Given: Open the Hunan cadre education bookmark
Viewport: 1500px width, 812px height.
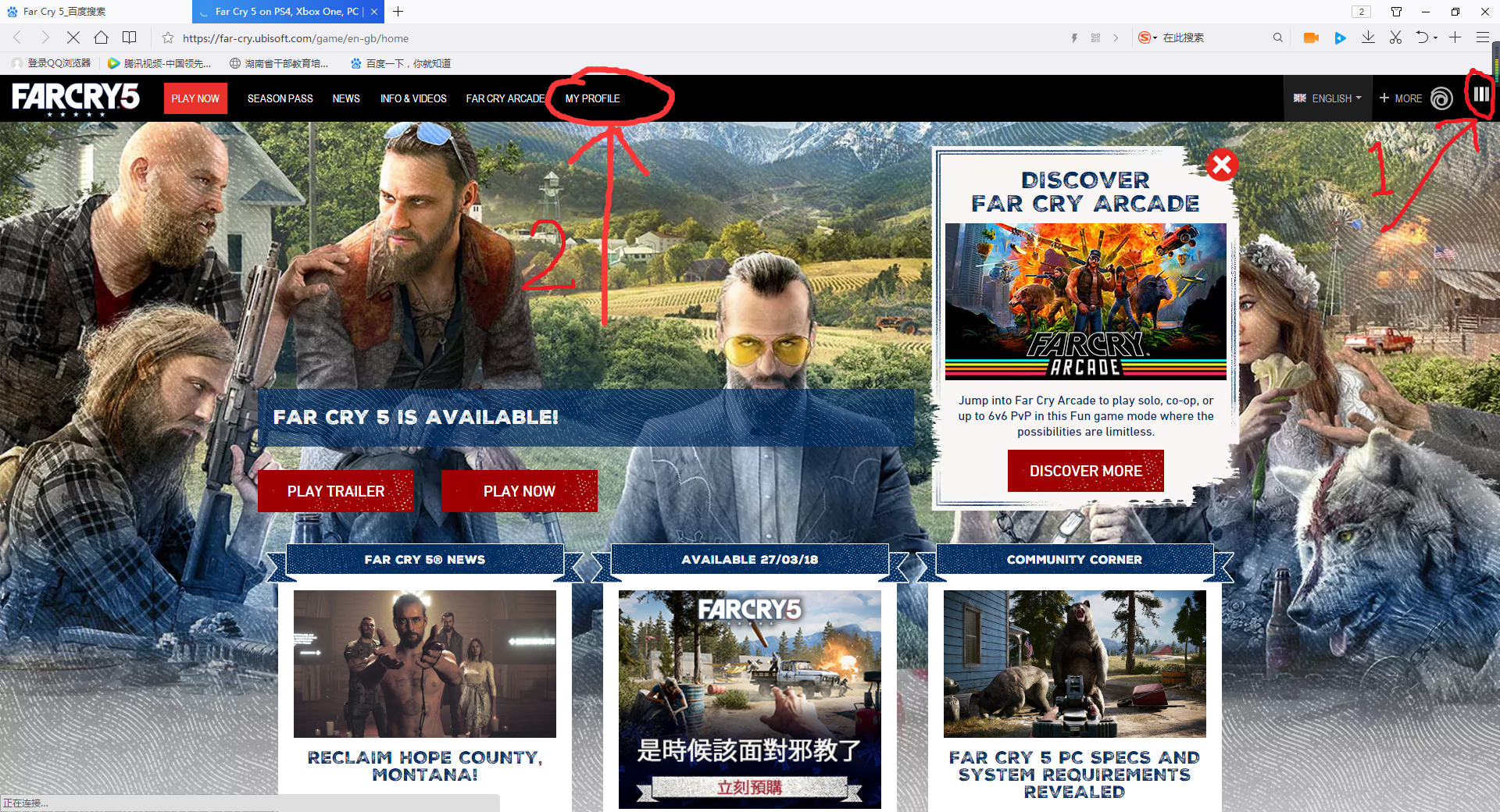Looking at the screenshot, I should click(279, 63).
